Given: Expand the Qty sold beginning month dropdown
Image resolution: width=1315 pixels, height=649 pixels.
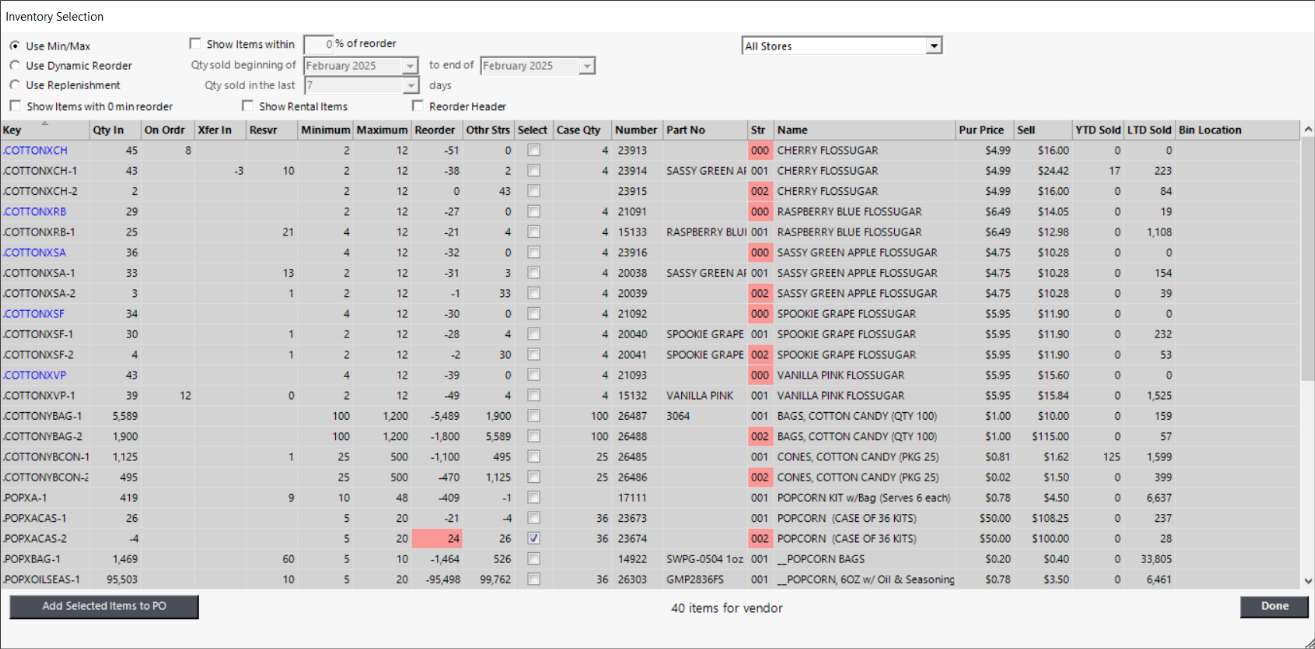Looking at the screenshot, I should 409,66.
